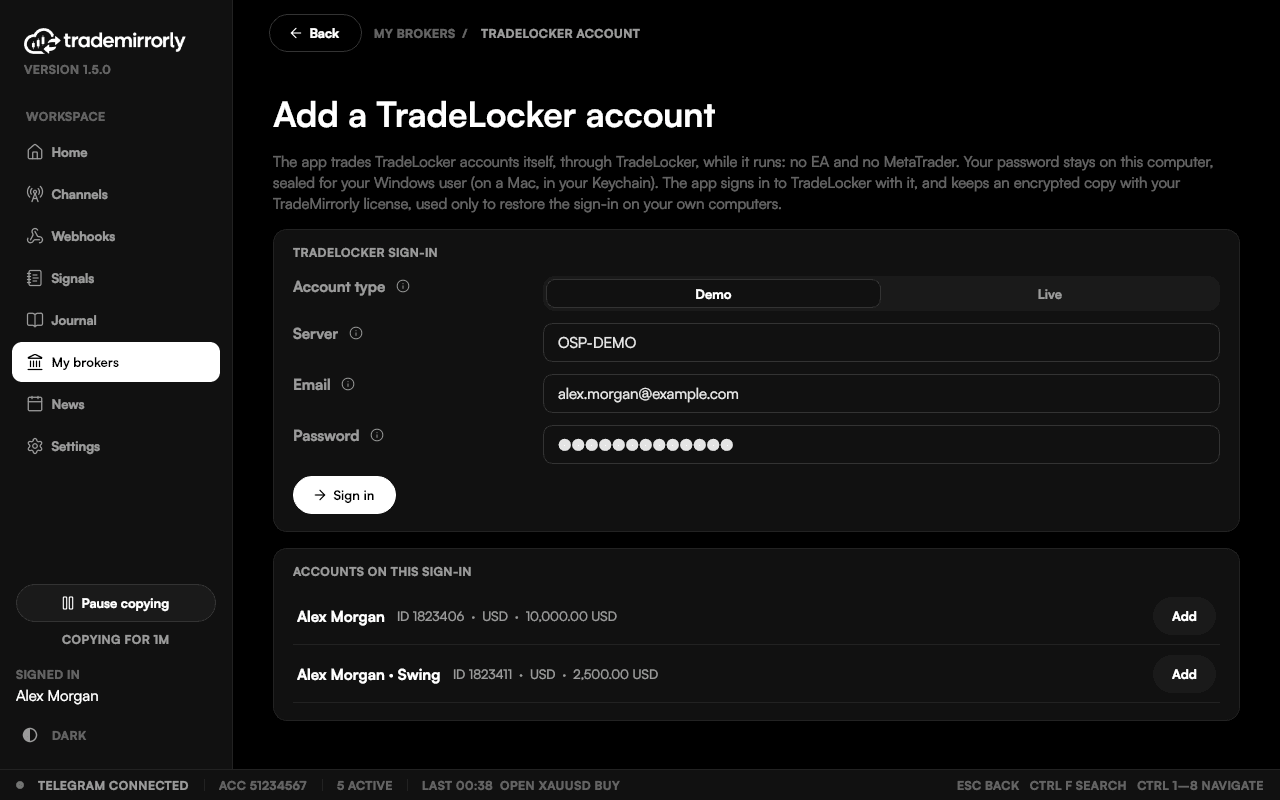
Task: Go to Webhooks in the sidebar
Action: coord(116,236)
